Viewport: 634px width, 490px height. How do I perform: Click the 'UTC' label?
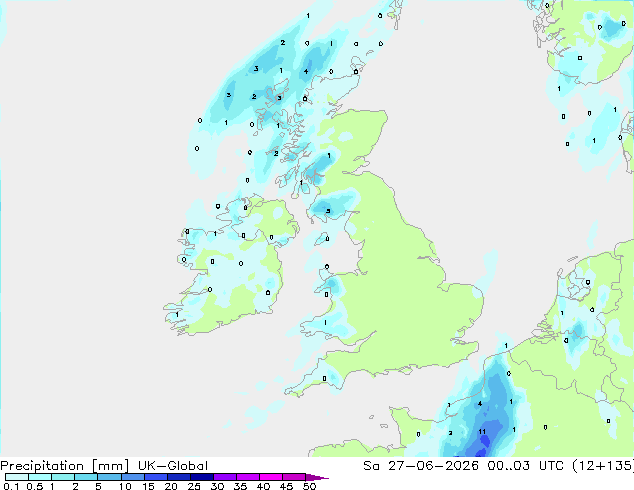551,466
